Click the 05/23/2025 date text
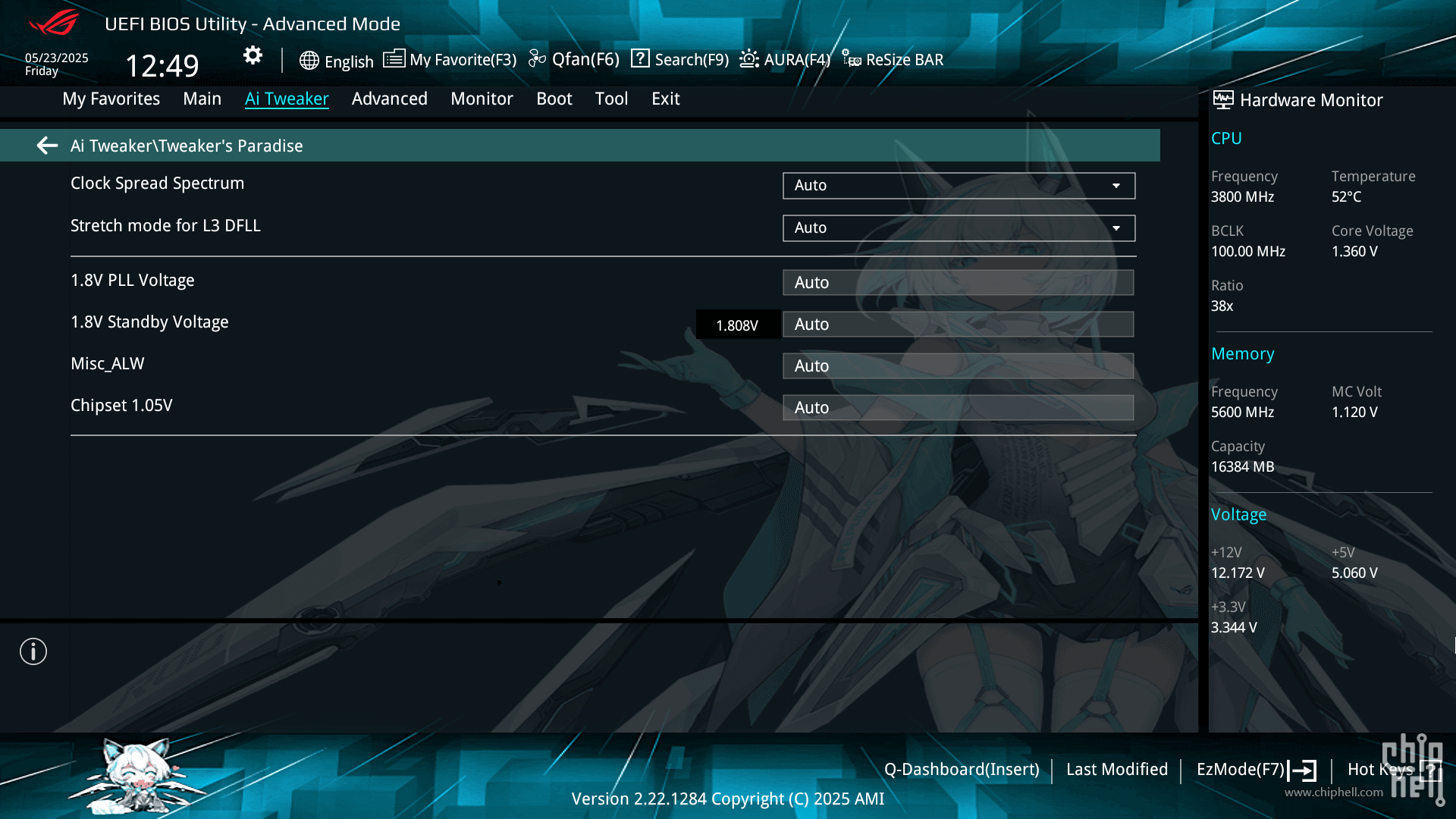1456x819 pixels. pos(56,58)
